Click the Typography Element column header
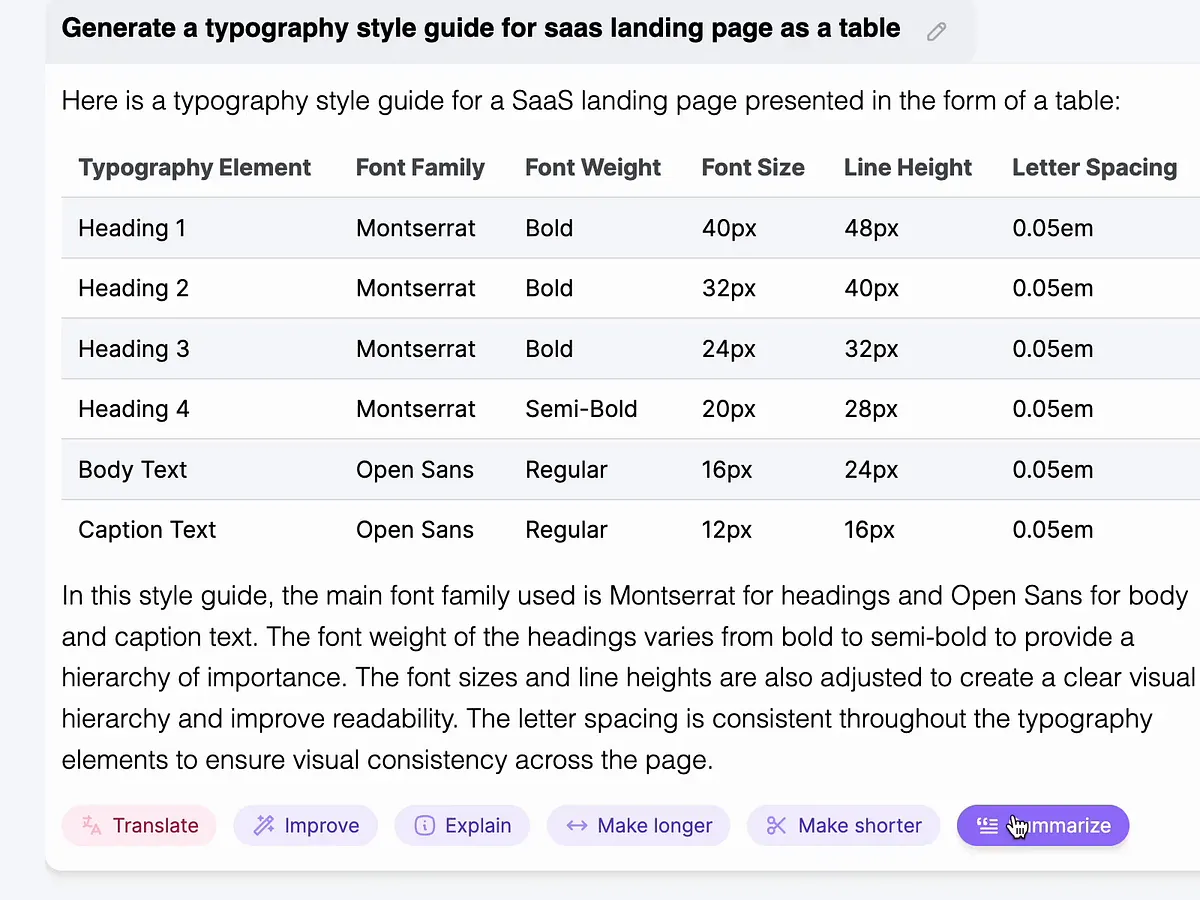1200x900 pixels. [195, 167]
